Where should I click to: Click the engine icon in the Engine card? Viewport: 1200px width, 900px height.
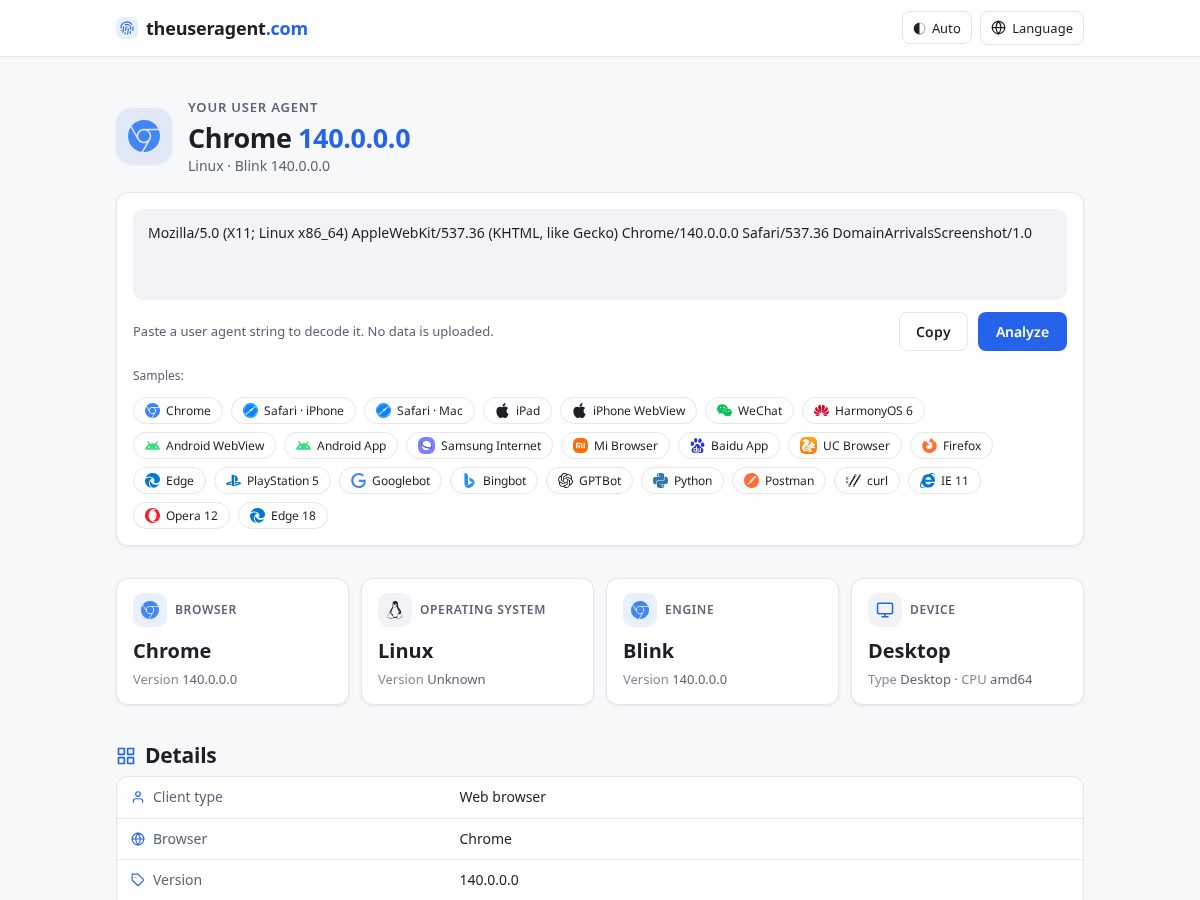(x=640, y=610)
